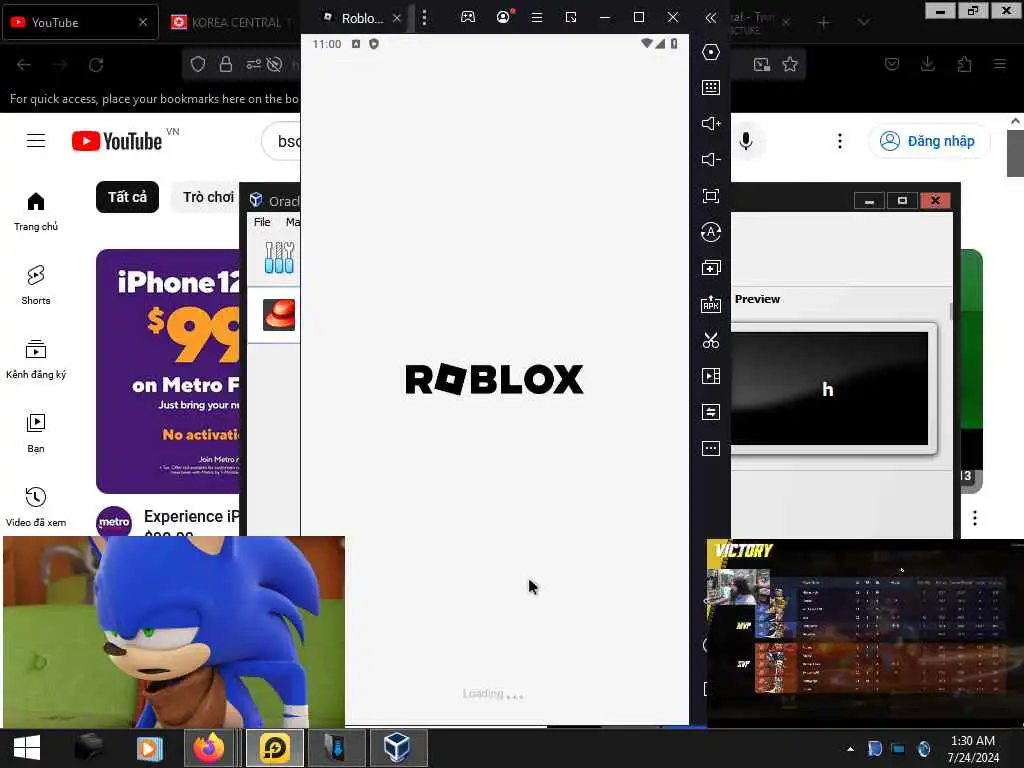
Task: Open the LDPlayer account profile icon
Action: 504,17
